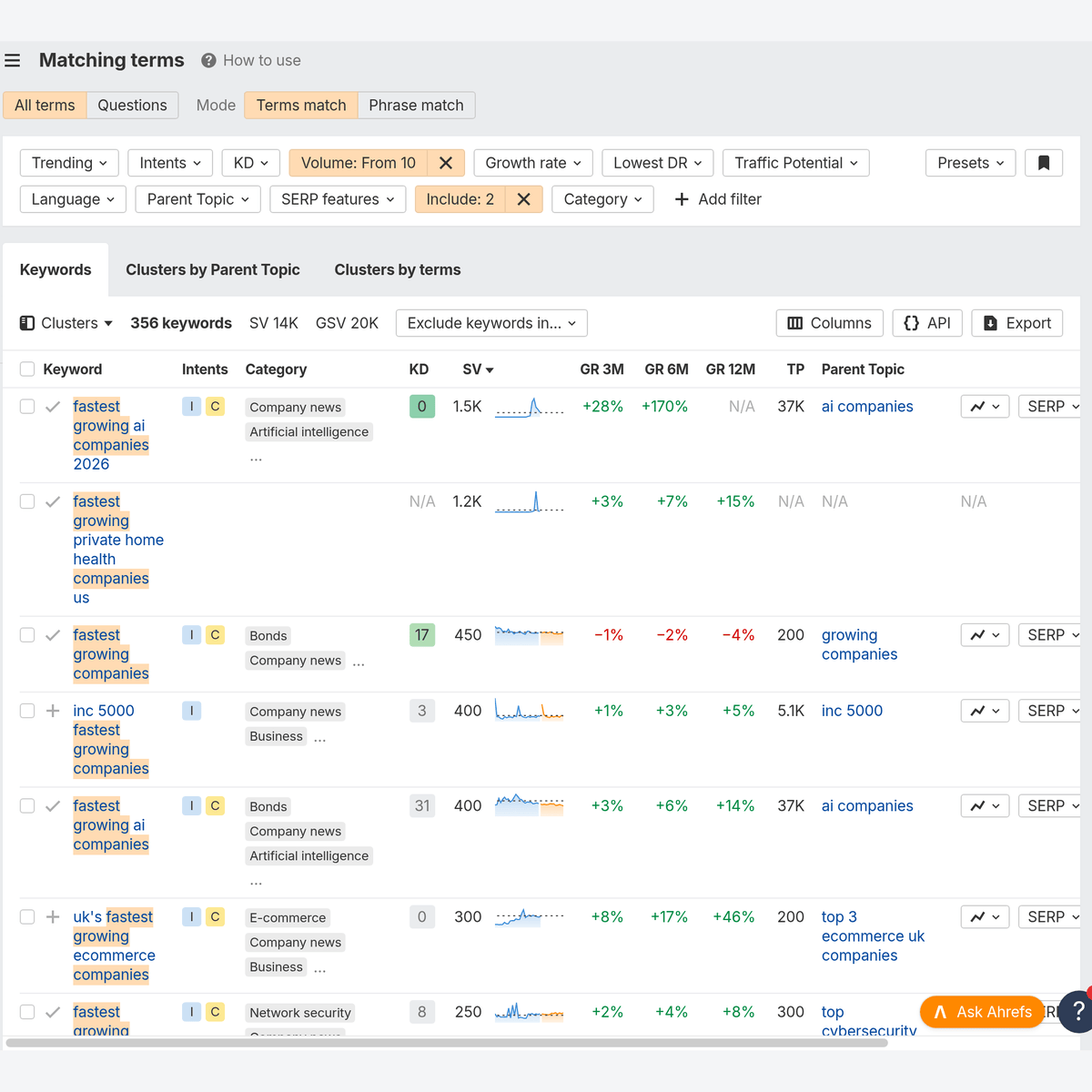1092x1092 pixels.
Task: Open Exclude keywords in... dropdown
Action: 491,323
